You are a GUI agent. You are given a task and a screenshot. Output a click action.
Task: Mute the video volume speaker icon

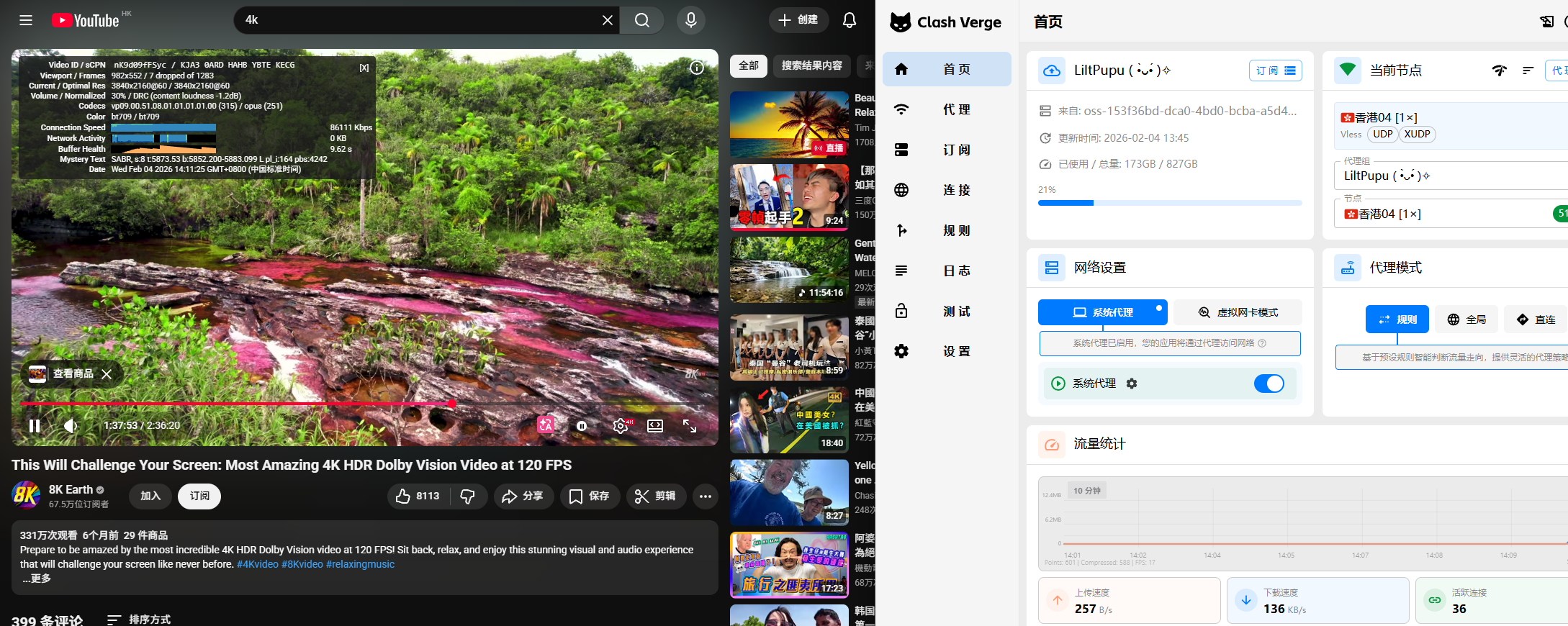tap(71, 426)
